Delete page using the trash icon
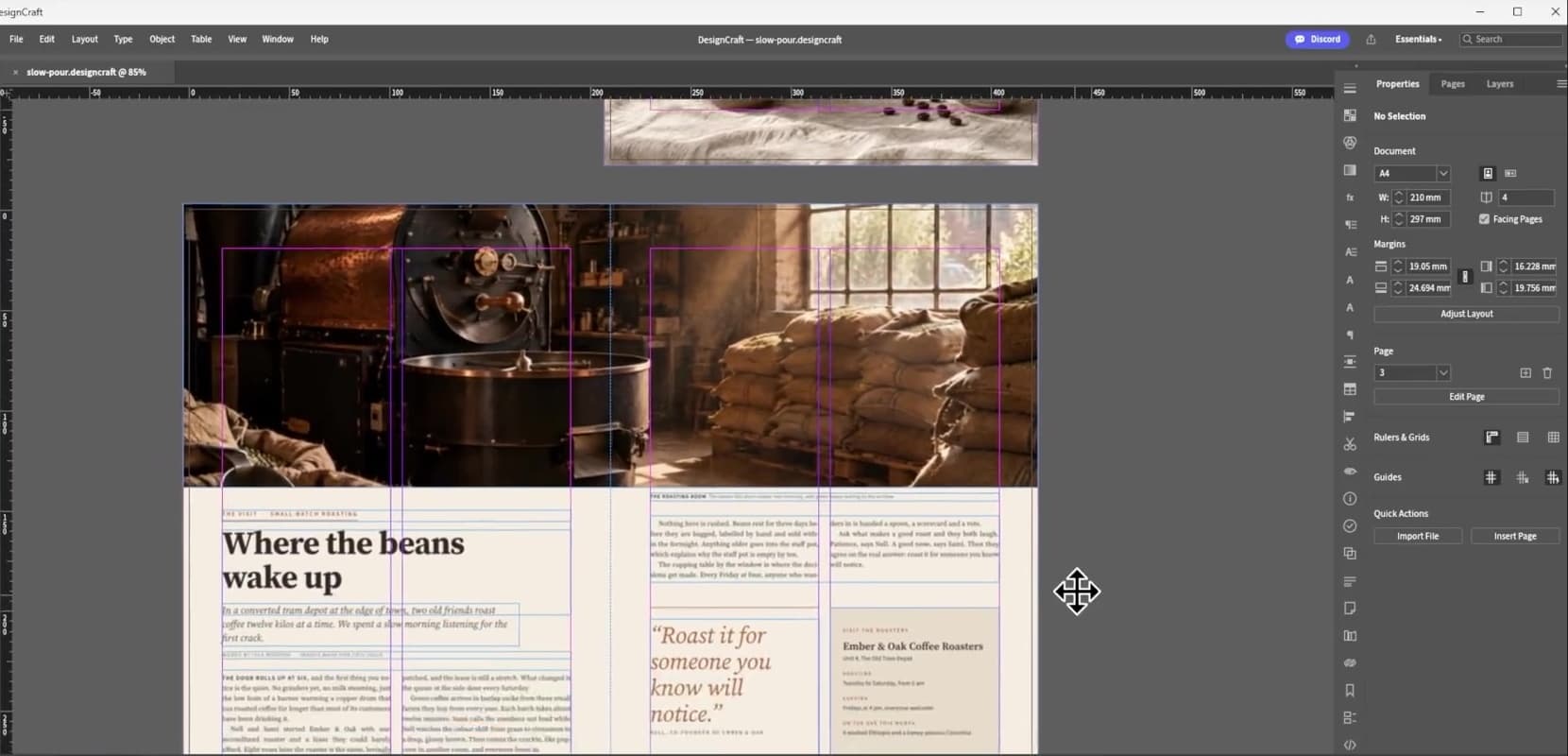This screenshot has width=1568, height=756. coord(1547,373)
